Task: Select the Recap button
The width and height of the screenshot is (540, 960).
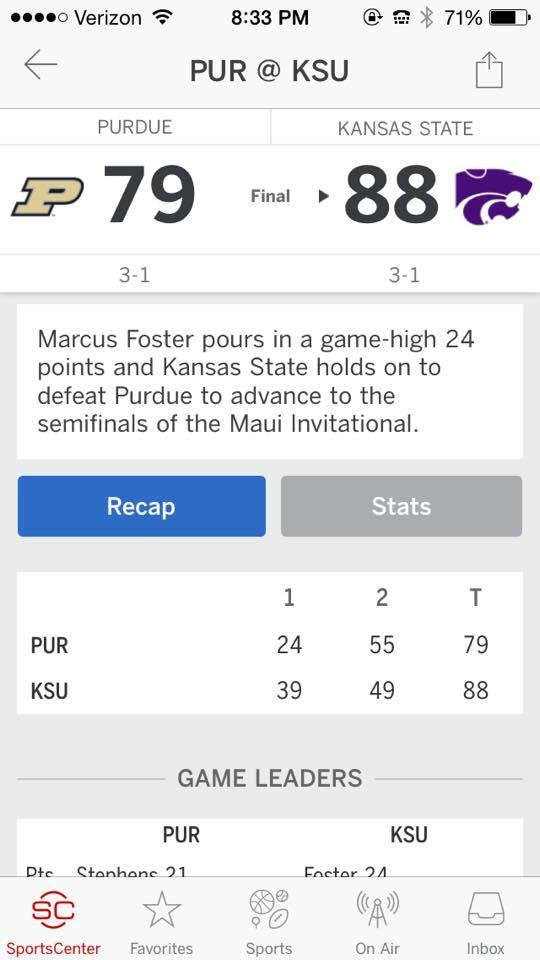Action: [141, 506]
